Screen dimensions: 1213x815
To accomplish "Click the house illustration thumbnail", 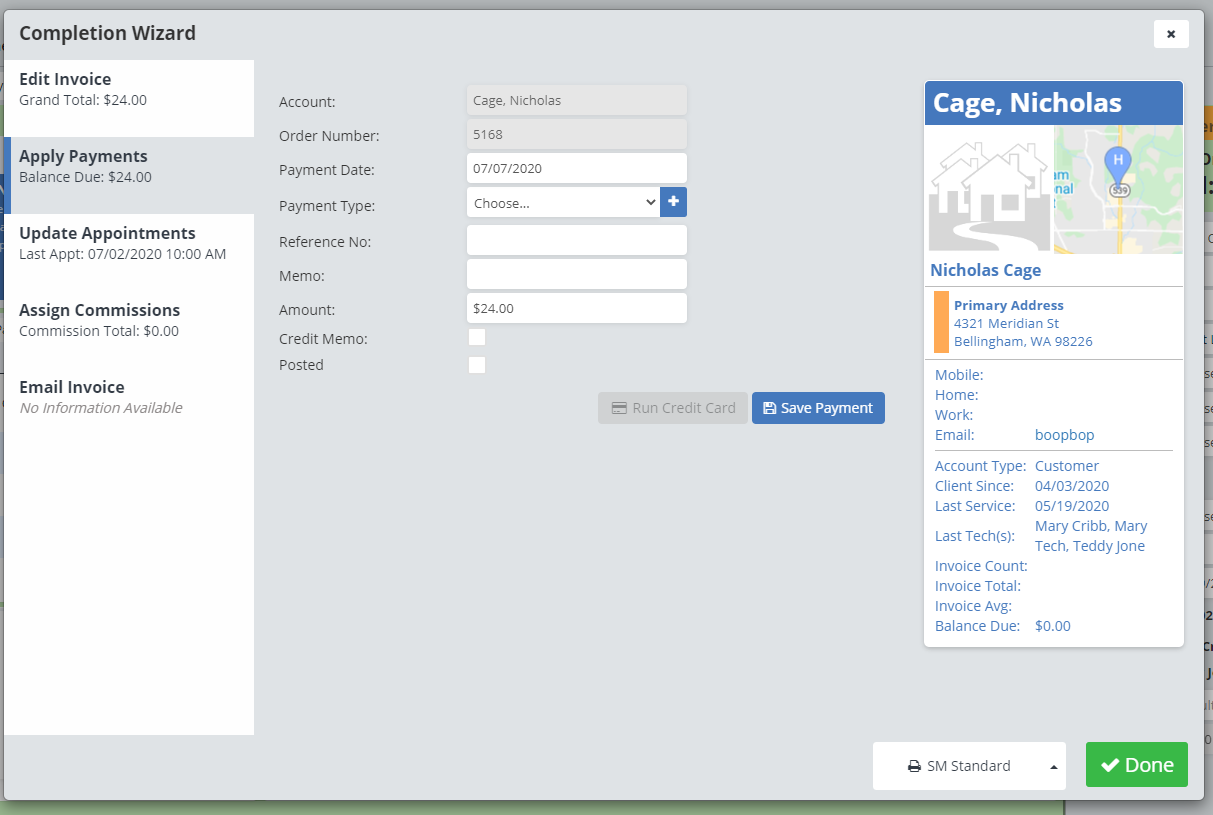I will (989, 190).
